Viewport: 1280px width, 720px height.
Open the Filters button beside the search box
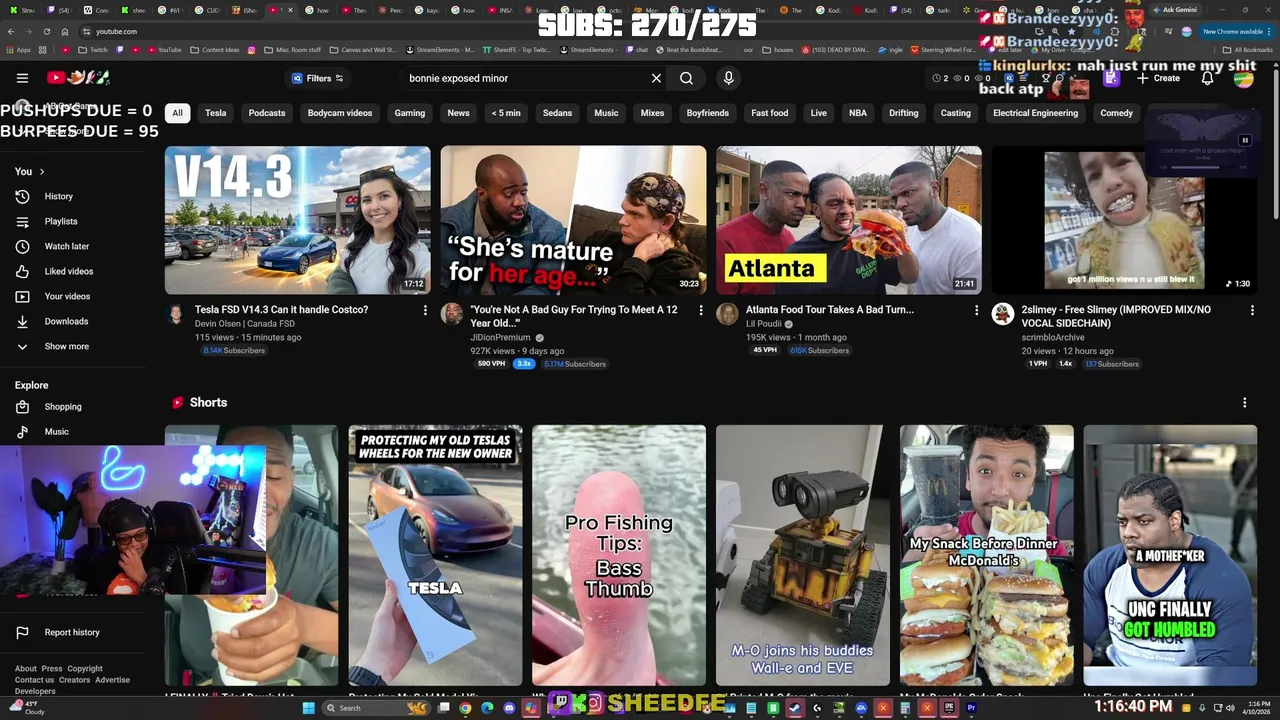coord(317,78)
